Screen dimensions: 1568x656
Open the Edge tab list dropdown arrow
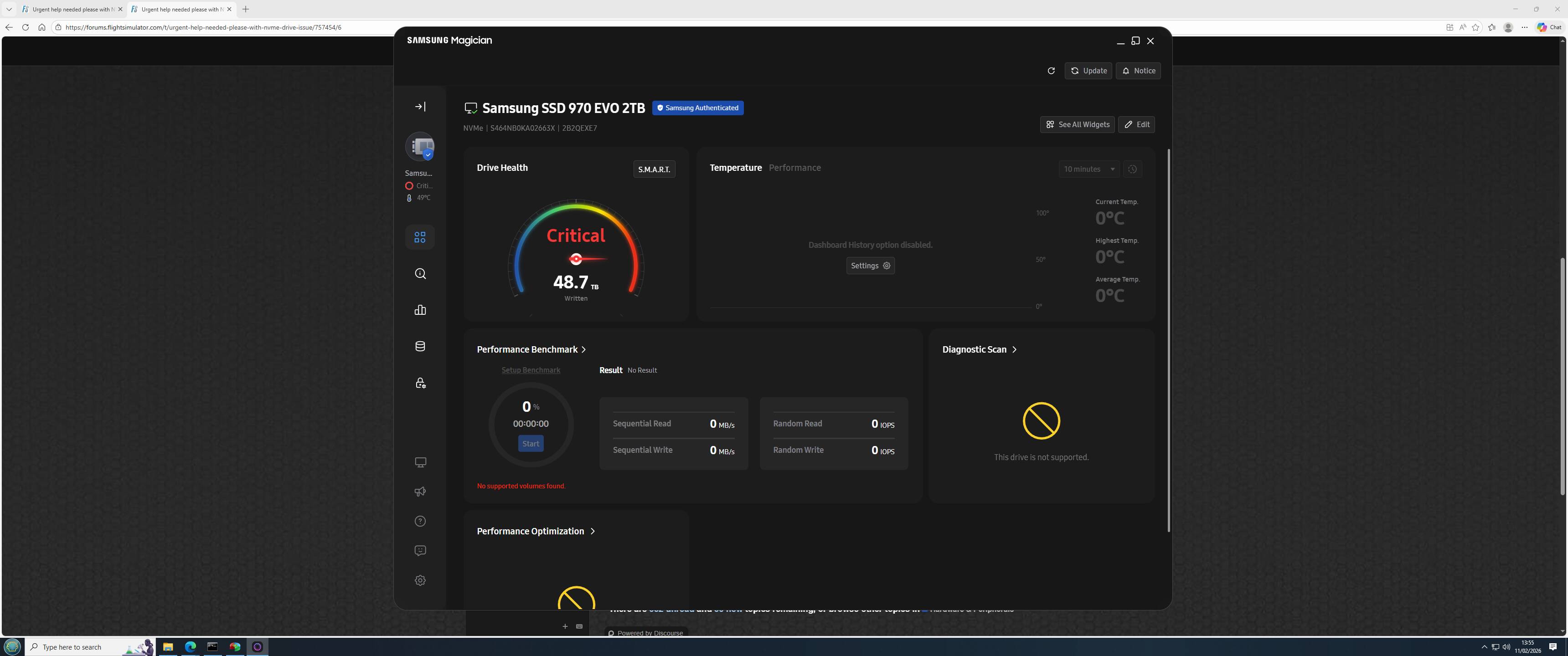click(x=9, y=9)
